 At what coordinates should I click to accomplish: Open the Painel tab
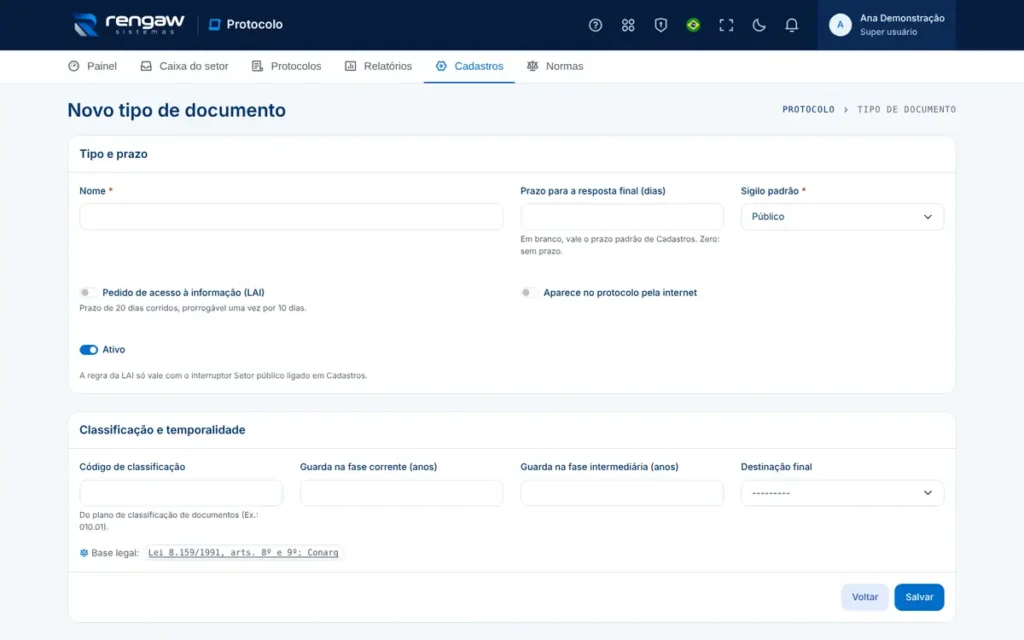92,66
